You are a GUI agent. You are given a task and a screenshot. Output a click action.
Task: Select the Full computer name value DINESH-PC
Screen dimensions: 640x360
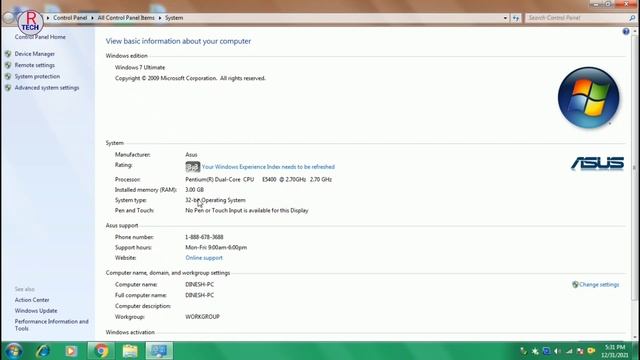[199, 295]
